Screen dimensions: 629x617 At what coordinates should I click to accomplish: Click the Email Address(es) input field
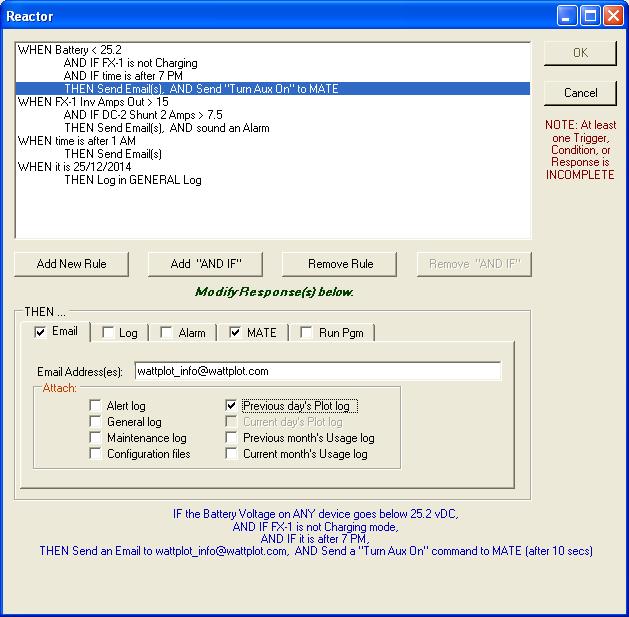(x=316, y=371)
